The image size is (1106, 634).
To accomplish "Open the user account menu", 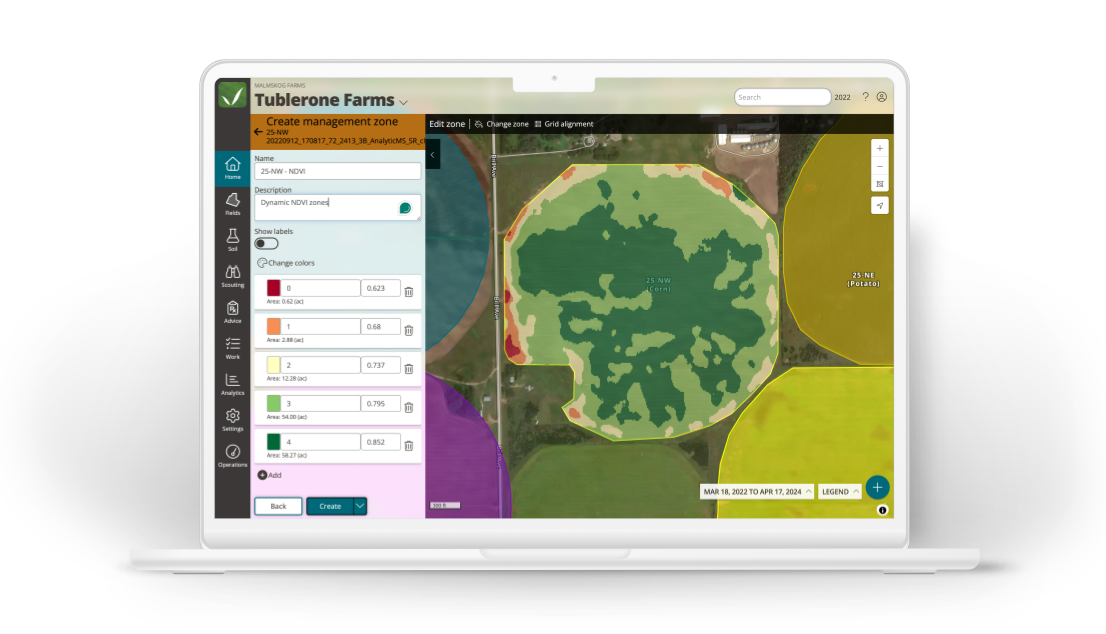I will click(882, 97).
